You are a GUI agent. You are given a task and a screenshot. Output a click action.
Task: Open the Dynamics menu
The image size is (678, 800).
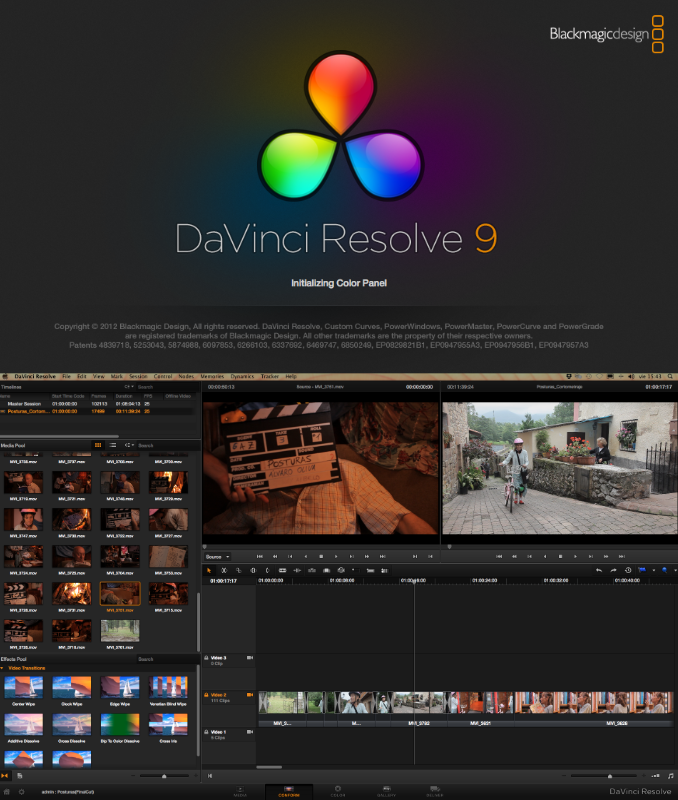click(x=242, y=377)
